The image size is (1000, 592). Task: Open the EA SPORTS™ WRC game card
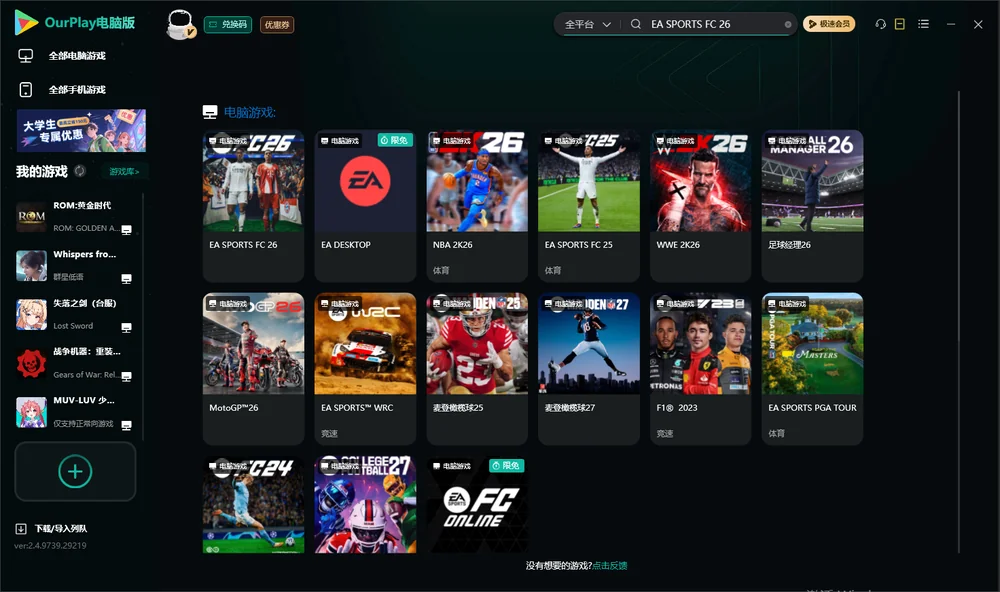[x=365, y=369]
